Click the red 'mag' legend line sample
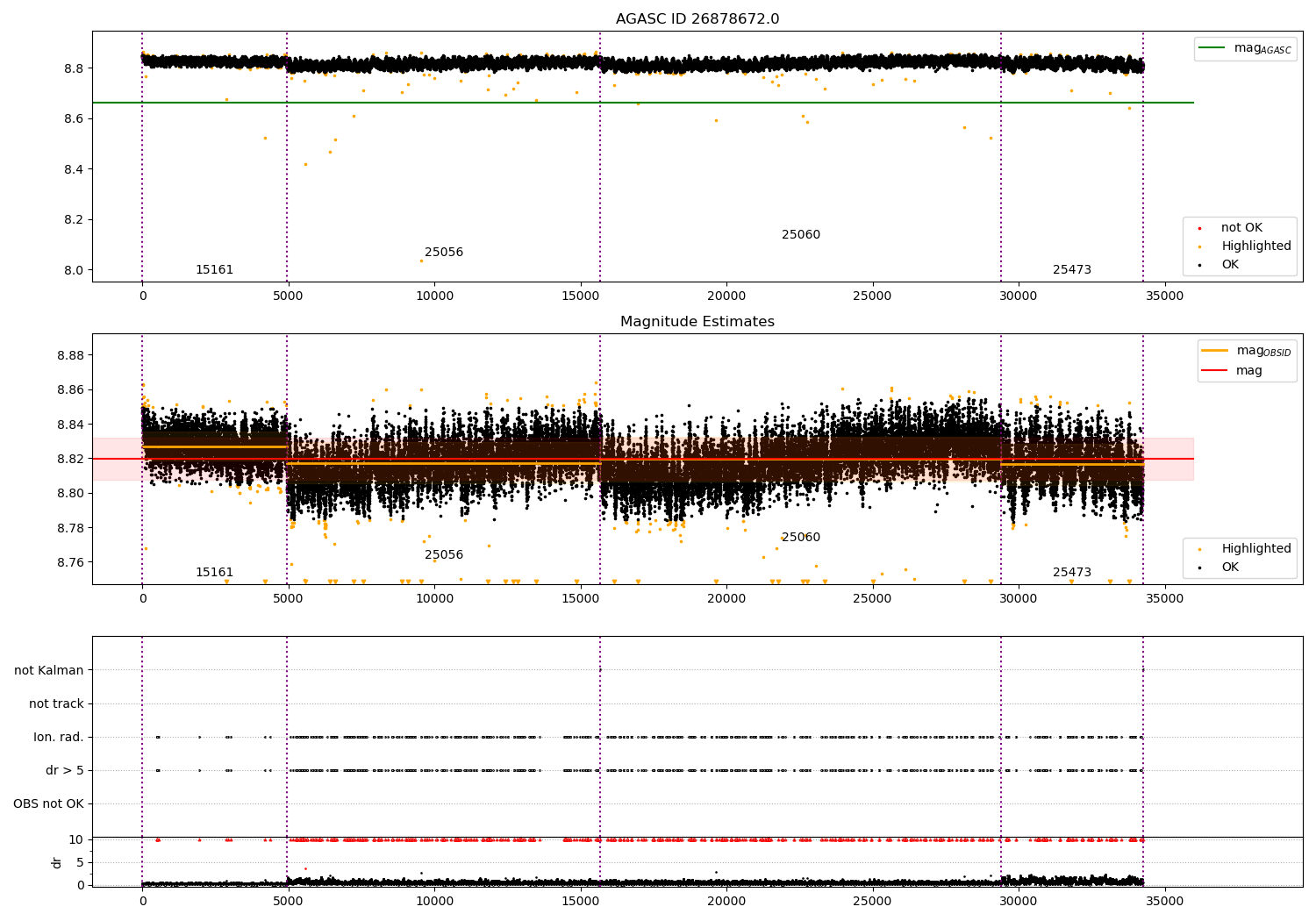1316x921 pixels. click(x=1215, y=371)
